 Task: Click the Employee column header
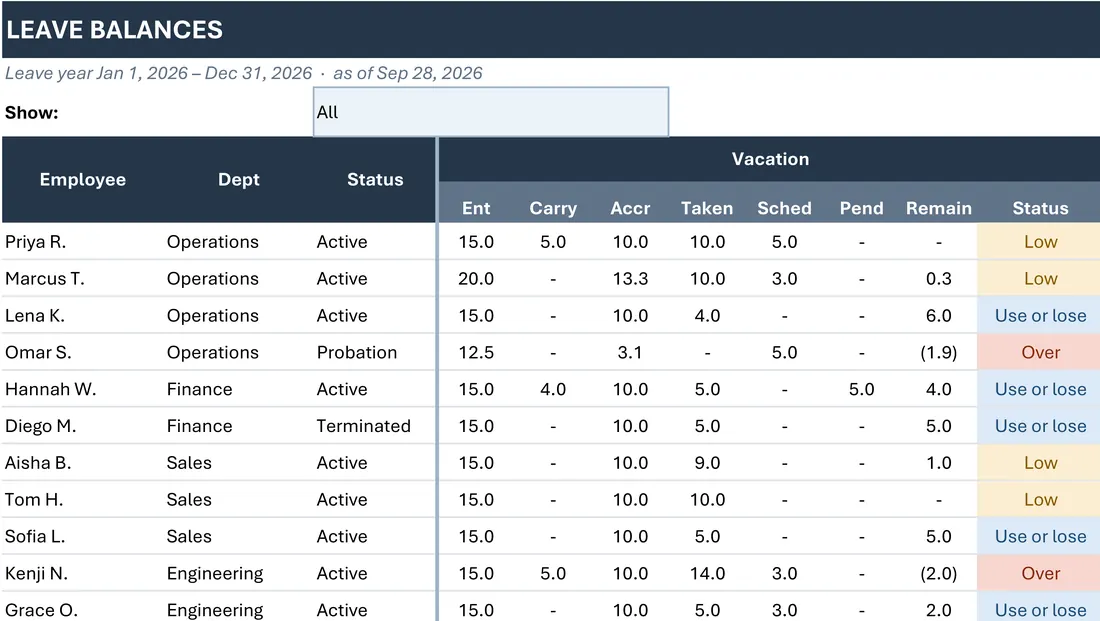(83, 180)
